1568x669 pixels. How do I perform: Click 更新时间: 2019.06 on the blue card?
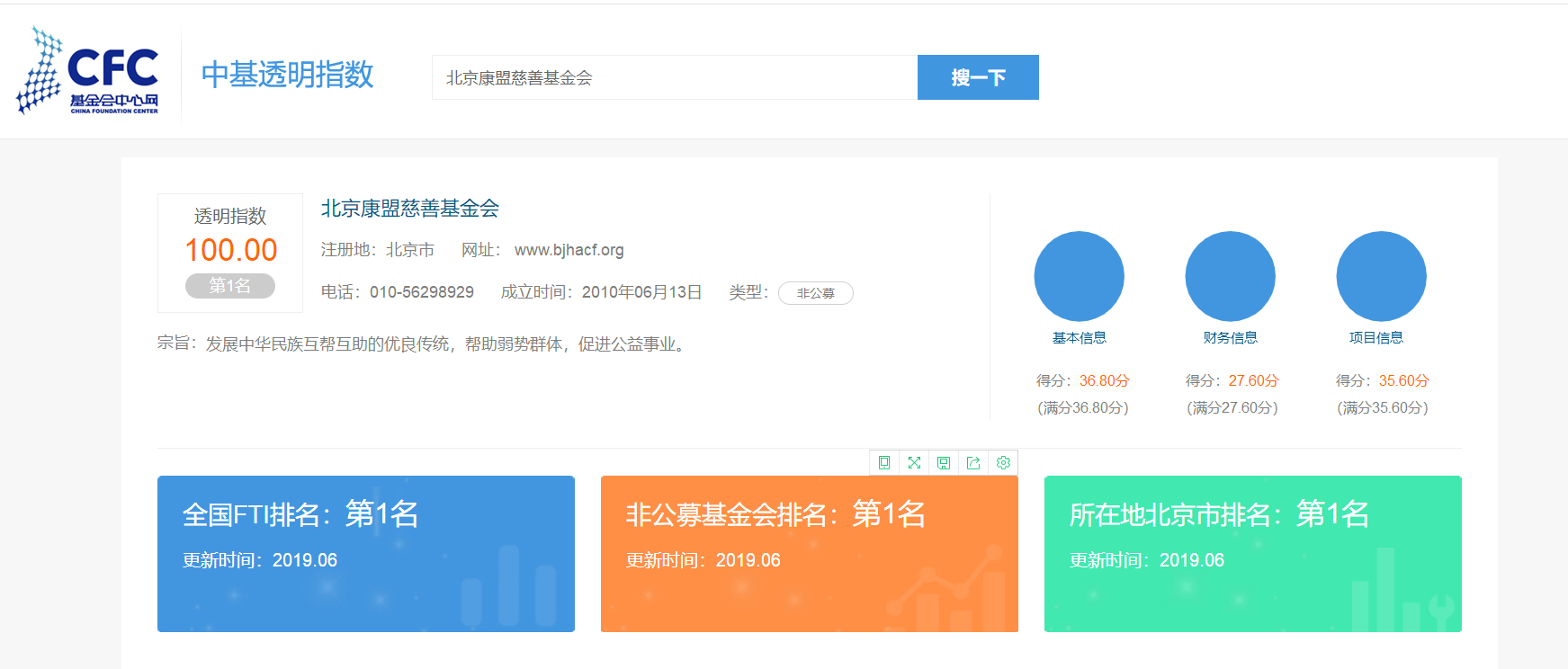(x=260, y=560)
